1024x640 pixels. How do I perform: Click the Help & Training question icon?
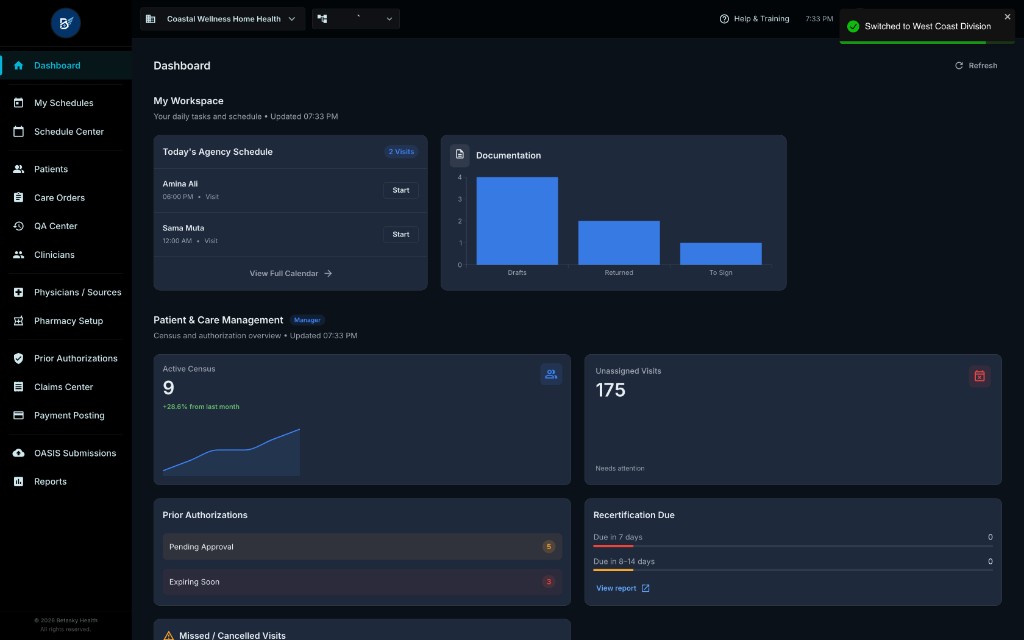click(724, 19)
